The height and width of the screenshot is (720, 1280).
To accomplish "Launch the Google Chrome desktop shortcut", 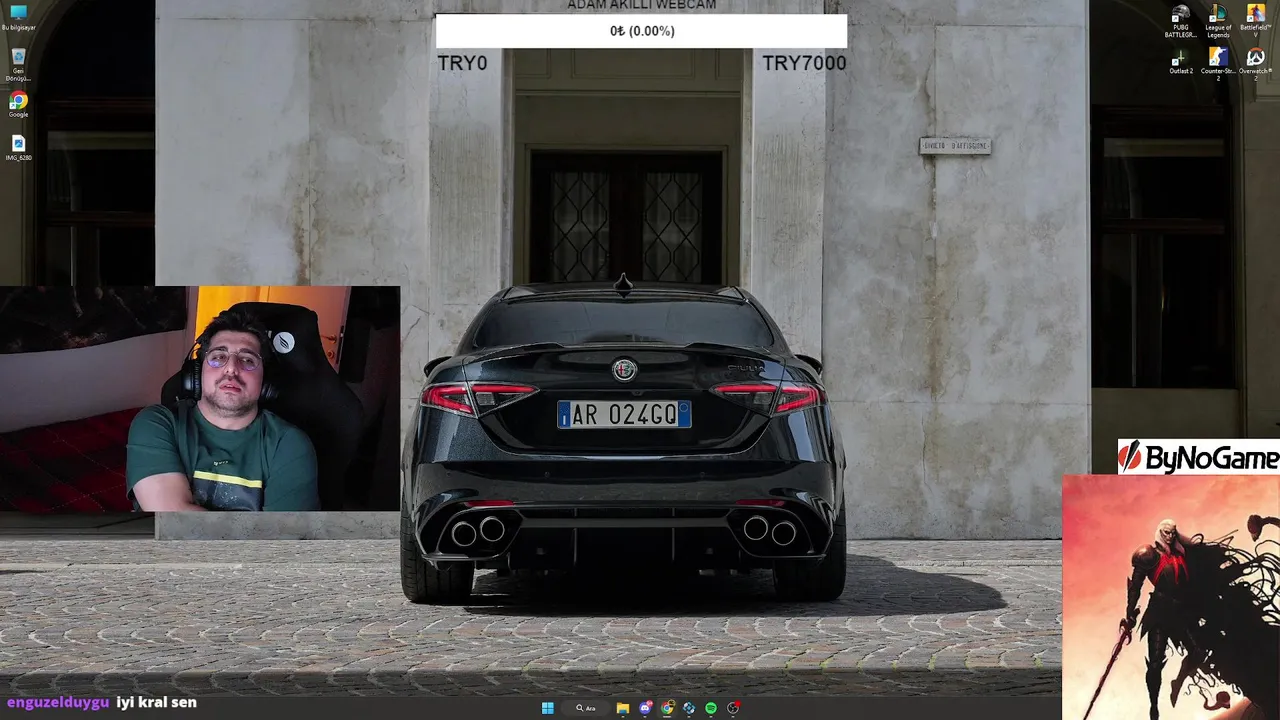I will click(x=18, y=105).
